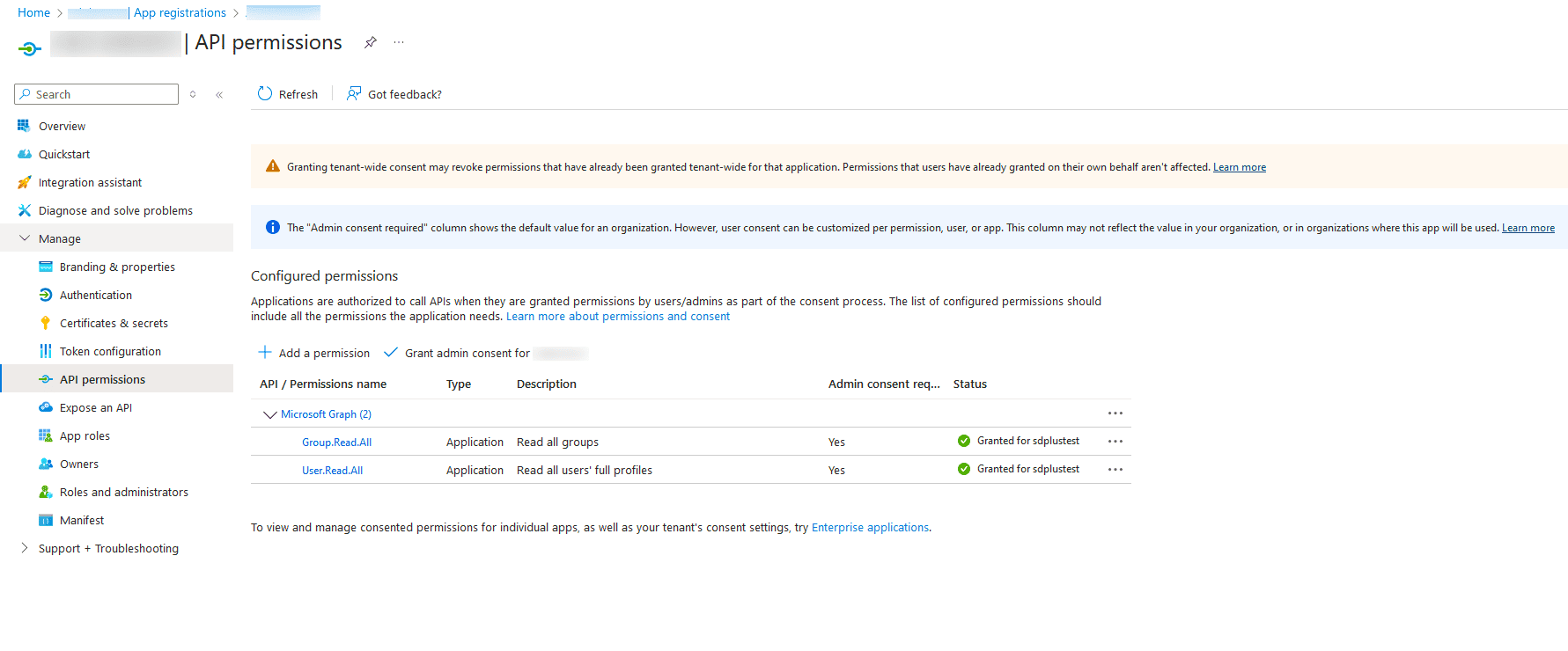Click the Refresh toolbar icon

click(265, 94)
